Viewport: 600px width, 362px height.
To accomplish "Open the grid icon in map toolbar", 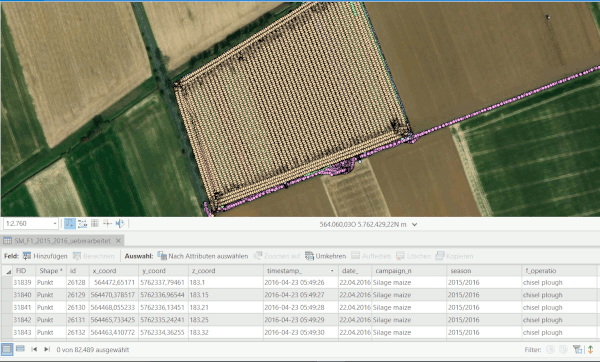I will [95, 223].
